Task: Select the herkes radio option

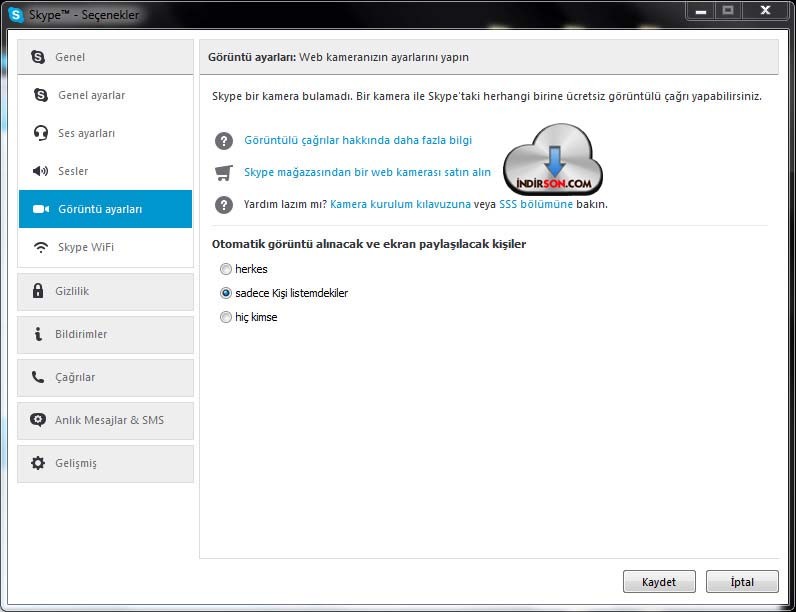Action: [226, 269]
